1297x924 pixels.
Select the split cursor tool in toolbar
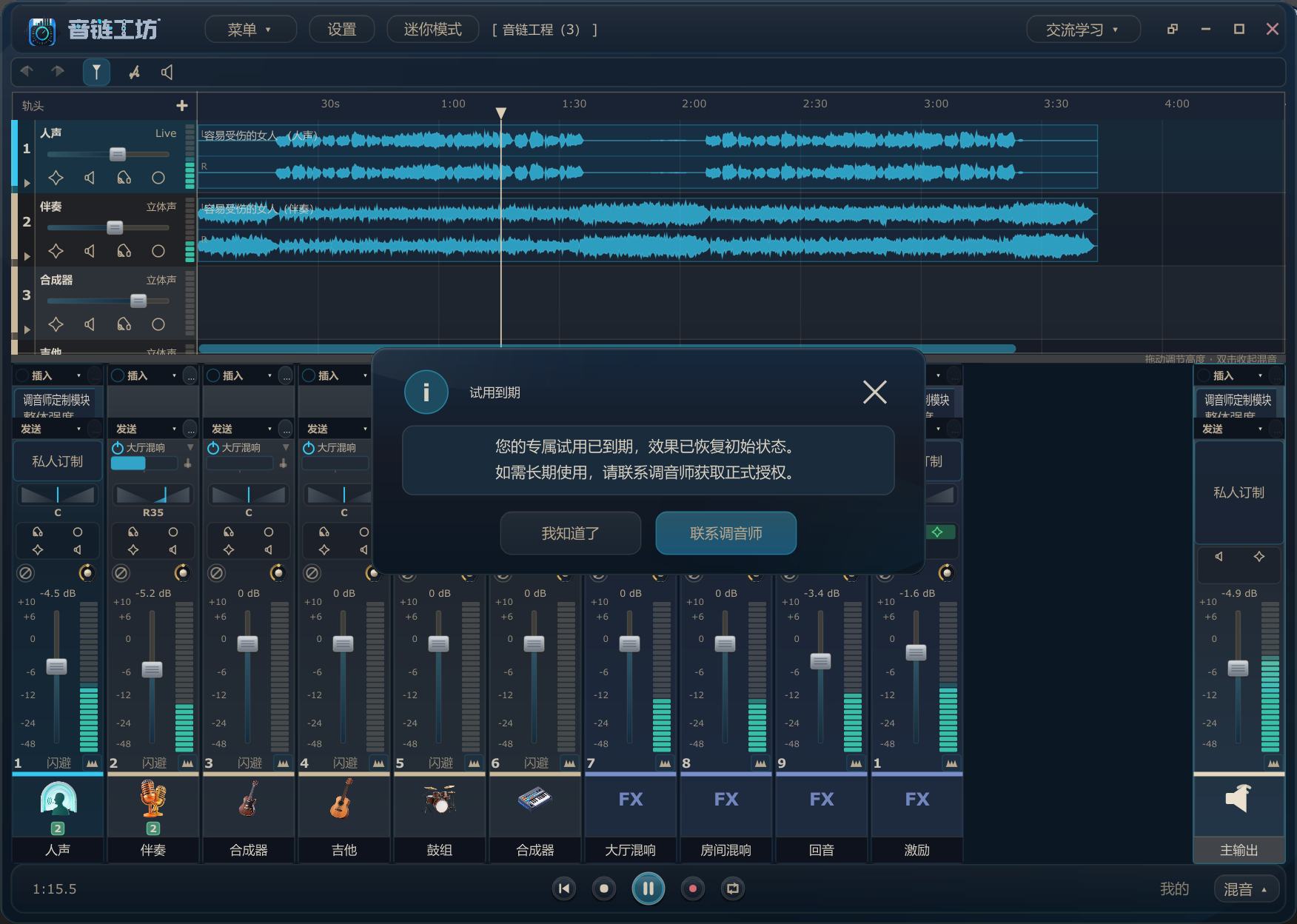coord(96,72)
